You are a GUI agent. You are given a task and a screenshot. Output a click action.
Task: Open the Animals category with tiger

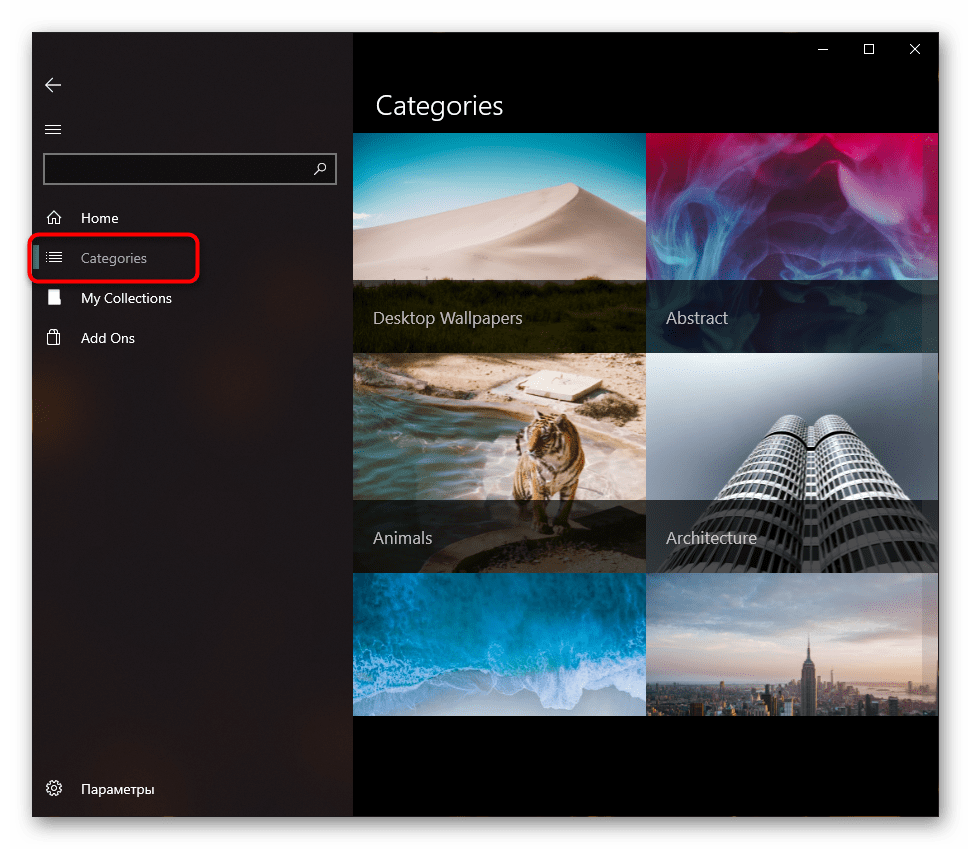pos(499,463)
